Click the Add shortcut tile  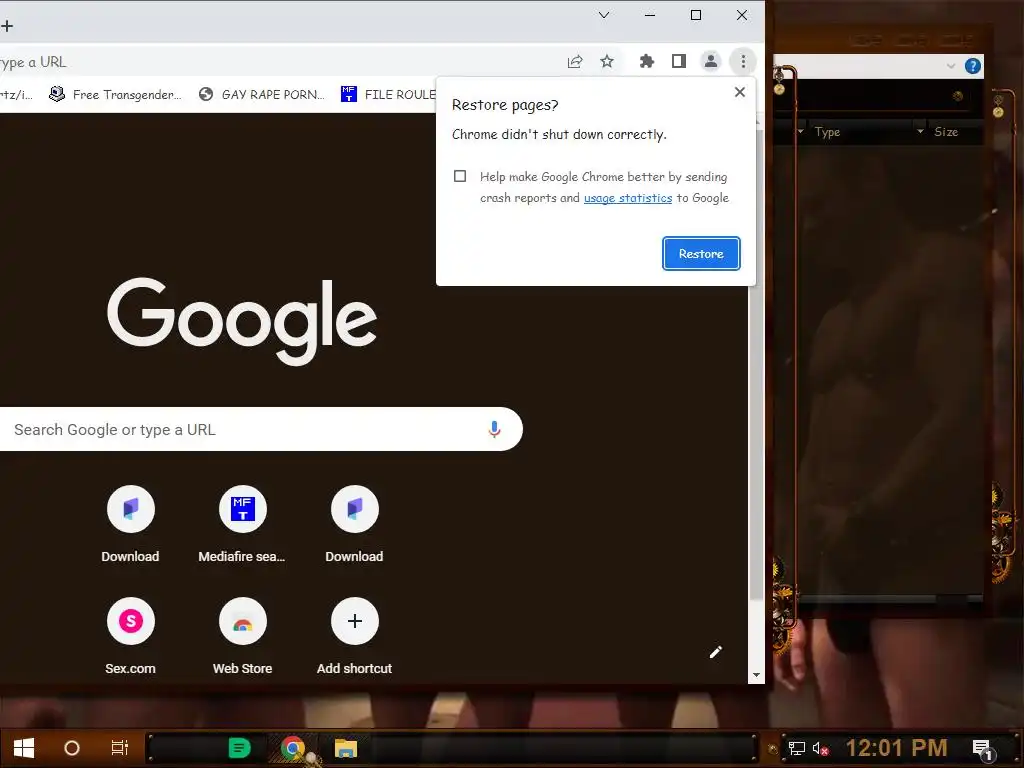point(355,636)
